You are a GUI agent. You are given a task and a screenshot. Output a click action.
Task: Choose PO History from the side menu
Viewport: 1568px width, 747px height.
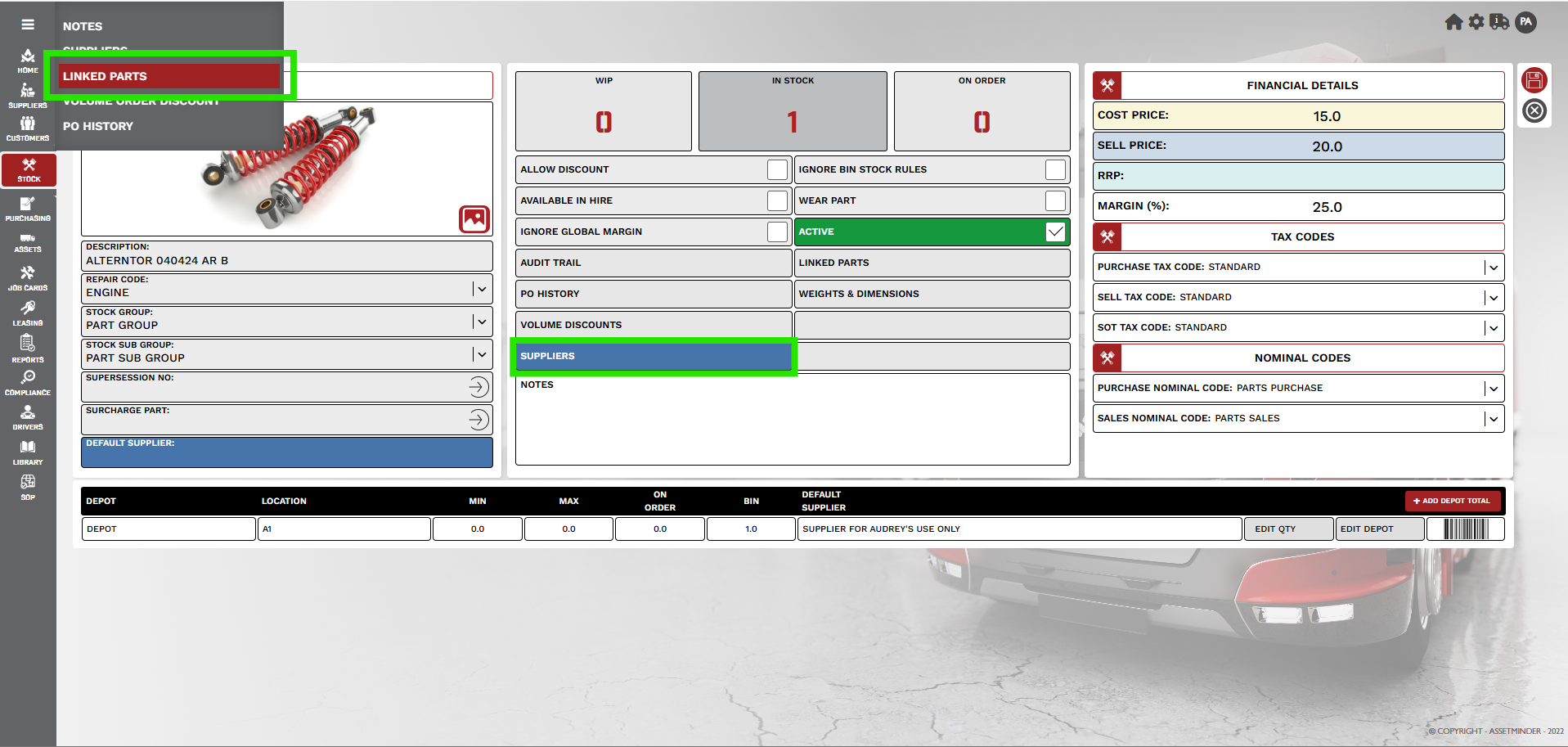98,126
